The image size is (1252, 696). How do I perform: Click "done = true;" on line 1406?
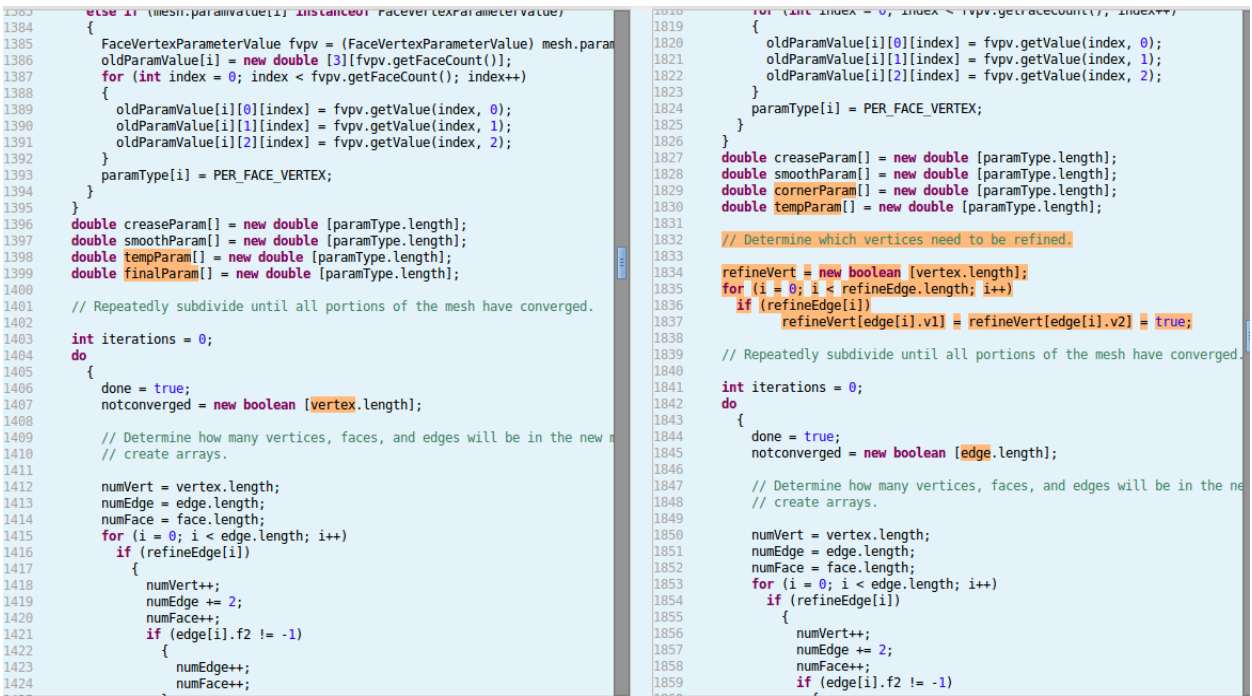pos(145,388)
